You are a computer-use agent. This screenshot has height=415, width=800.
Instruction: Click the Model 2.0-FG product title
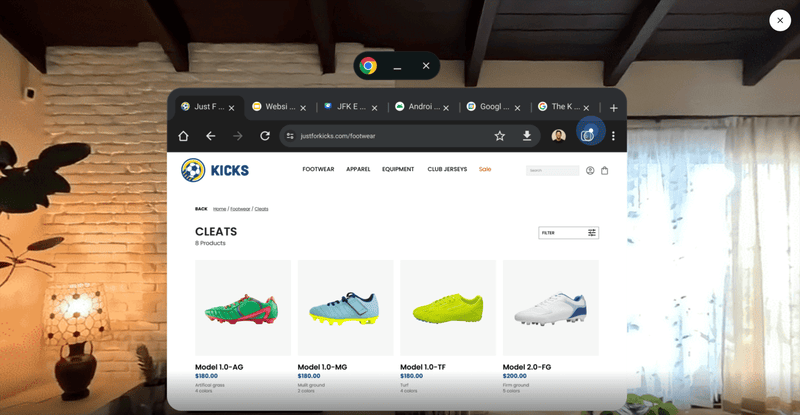pos(527,367)
